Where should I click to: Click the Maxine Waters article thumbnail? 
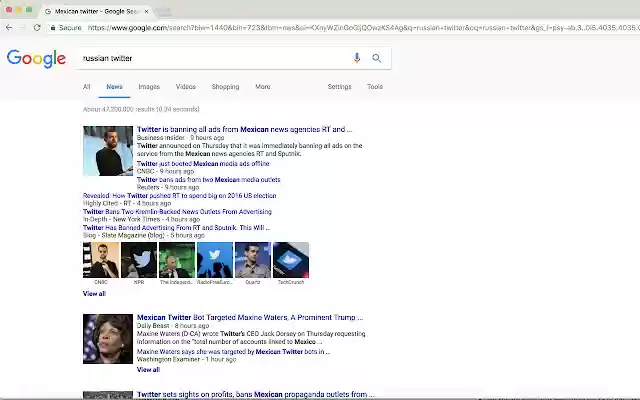click(x=108, y=339)
